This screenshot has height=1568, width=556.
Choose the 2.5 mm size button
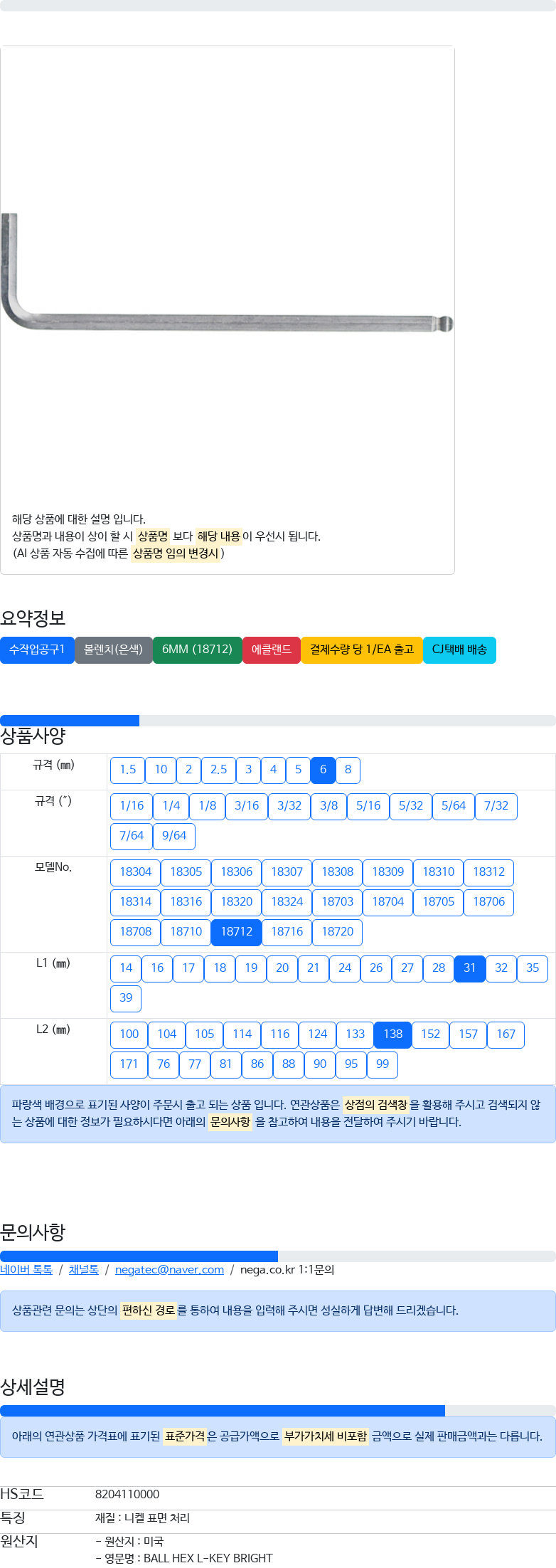click(x=218, y=770)
